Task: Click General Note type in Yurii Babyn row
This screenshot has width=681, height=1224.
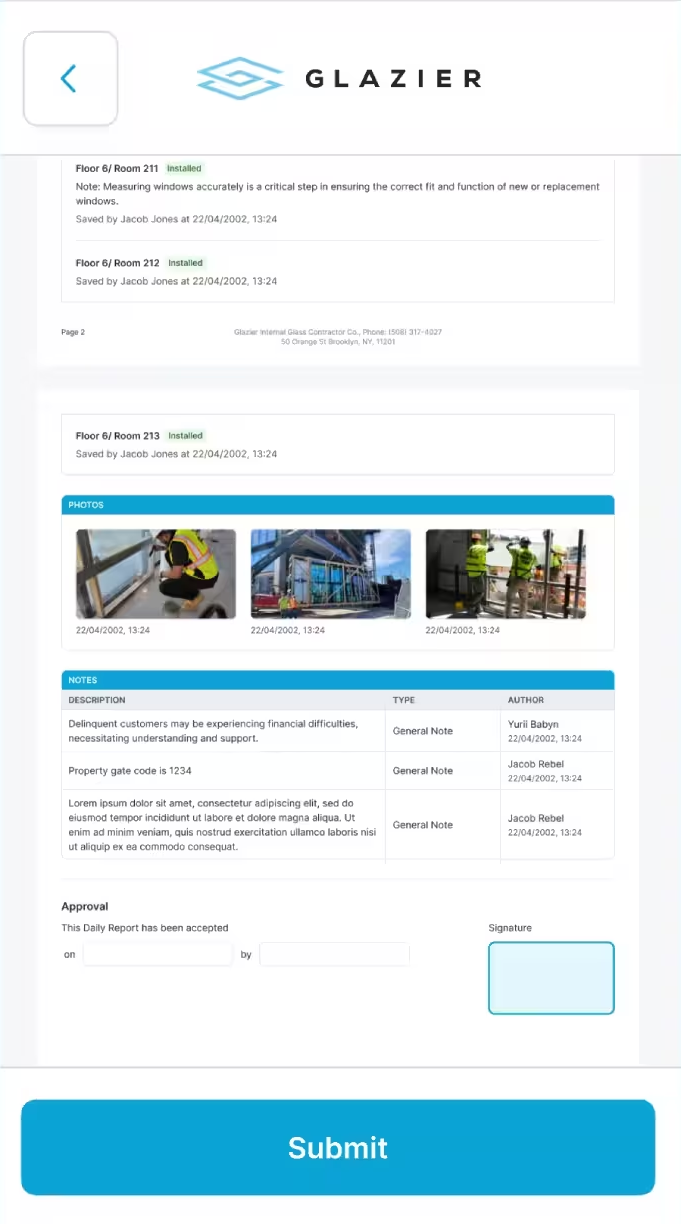Action: click(423, 731)
